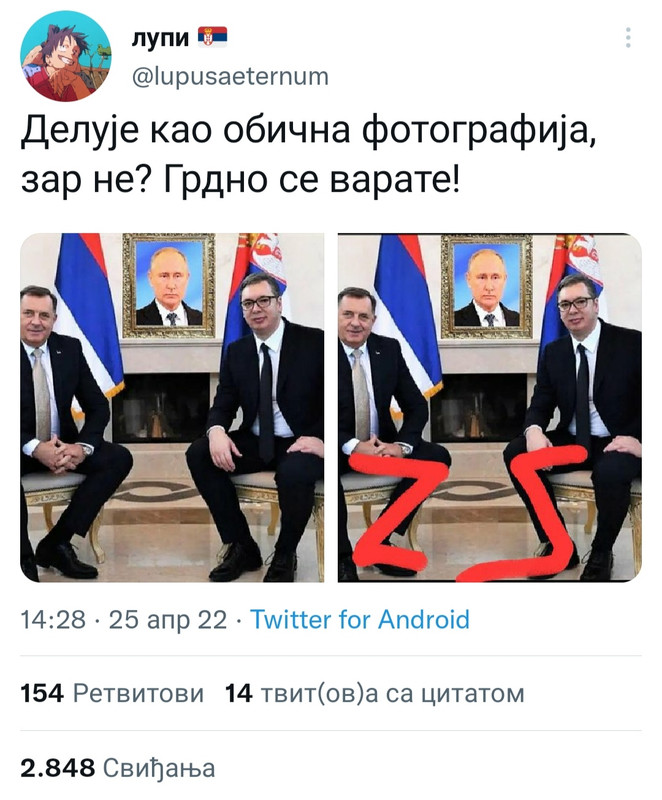Click the Twitter for Android source link
Image resolution: width=662 pixels, height=800 pixels.
coord(360,619)
